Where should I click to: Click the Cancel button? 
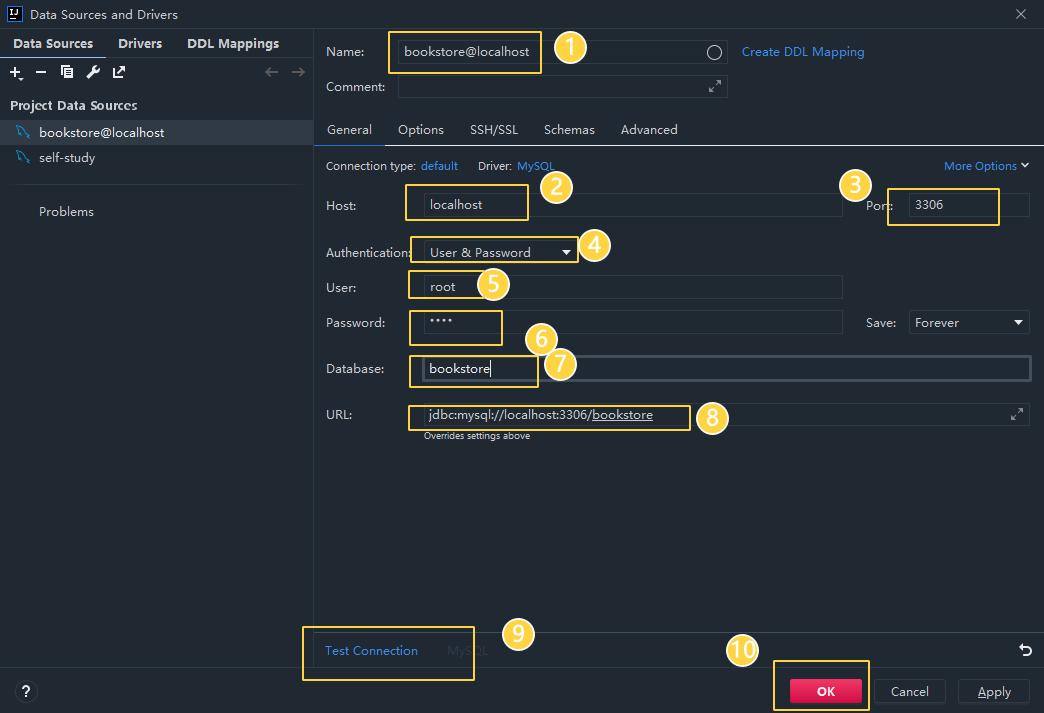click(910, 691)
